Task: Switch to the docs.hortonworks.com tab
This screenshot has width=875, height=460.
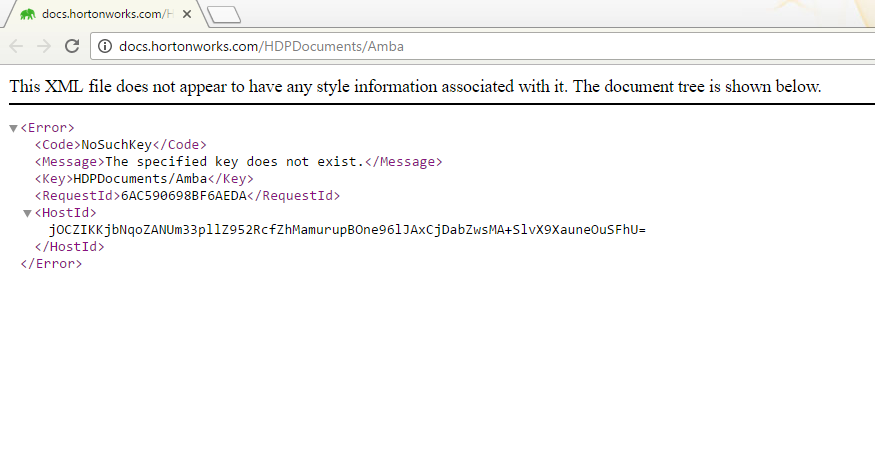Action: [x=106, y=14]
